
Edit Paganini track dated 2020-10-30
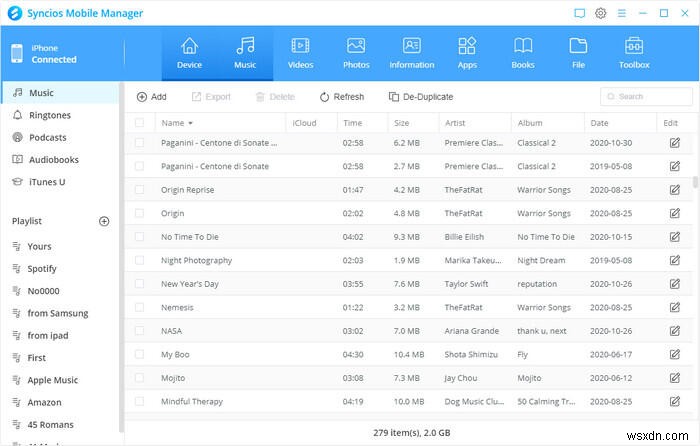tap(675, 143)
